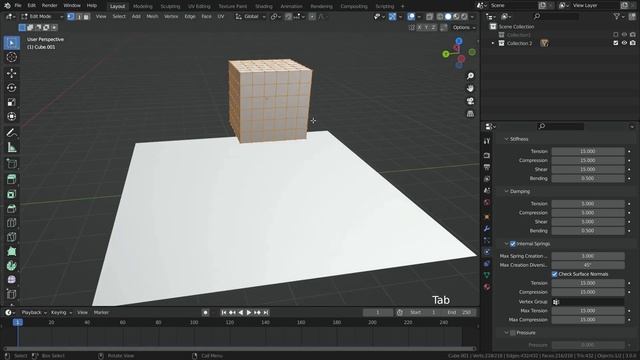Click the Pan view hand icon
This screenshot has height=360, width=640.
pyautogui.click(x=470, y=89)
